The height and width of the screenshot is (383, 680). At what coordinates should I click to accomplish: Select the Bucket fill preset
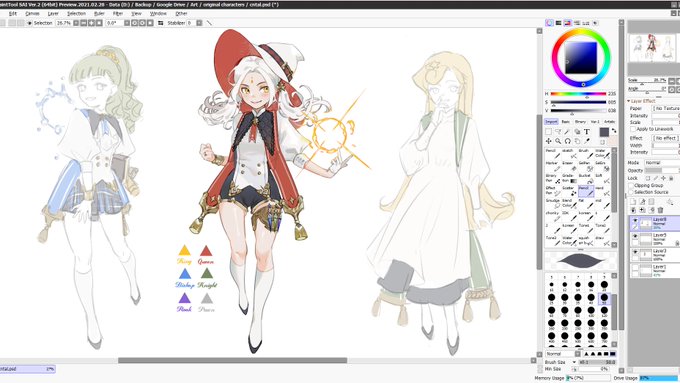click(585, 179)
